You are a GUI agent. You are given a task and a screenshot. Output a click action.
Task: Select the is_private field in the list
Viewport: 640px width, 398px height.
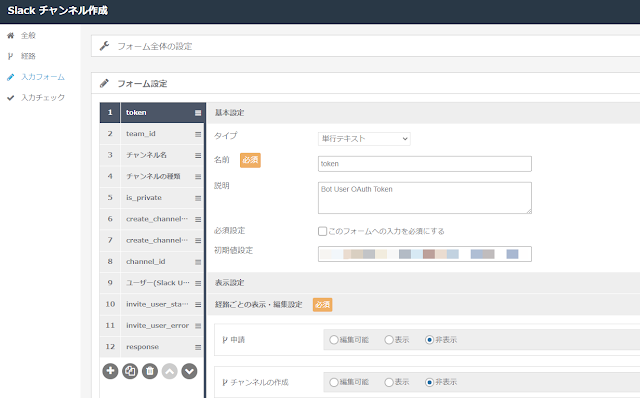coord(152,198)
